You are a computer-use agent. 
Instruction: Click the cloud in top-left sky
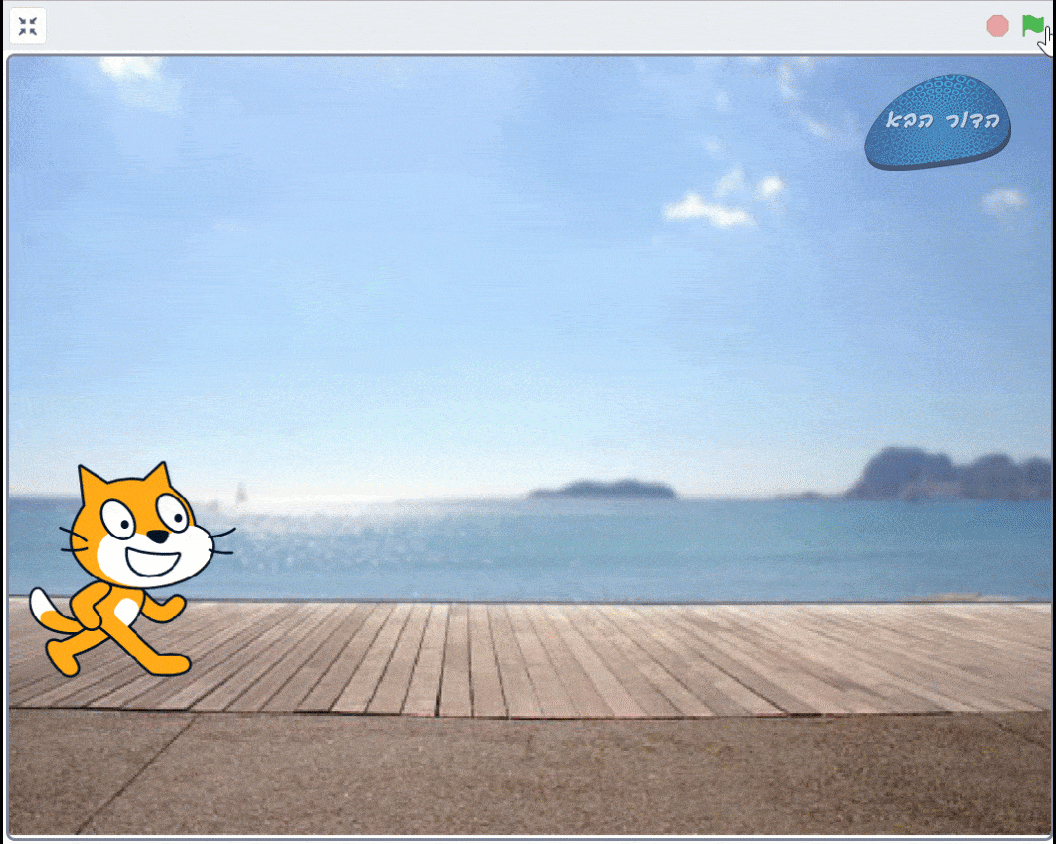[x=135, y=77]
